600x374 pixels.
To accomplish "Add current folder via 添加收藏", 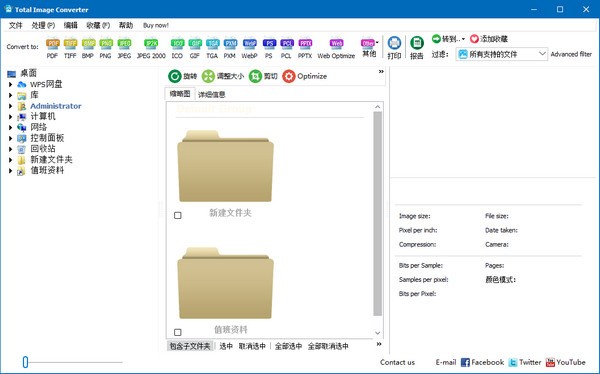I will point(489,39).
